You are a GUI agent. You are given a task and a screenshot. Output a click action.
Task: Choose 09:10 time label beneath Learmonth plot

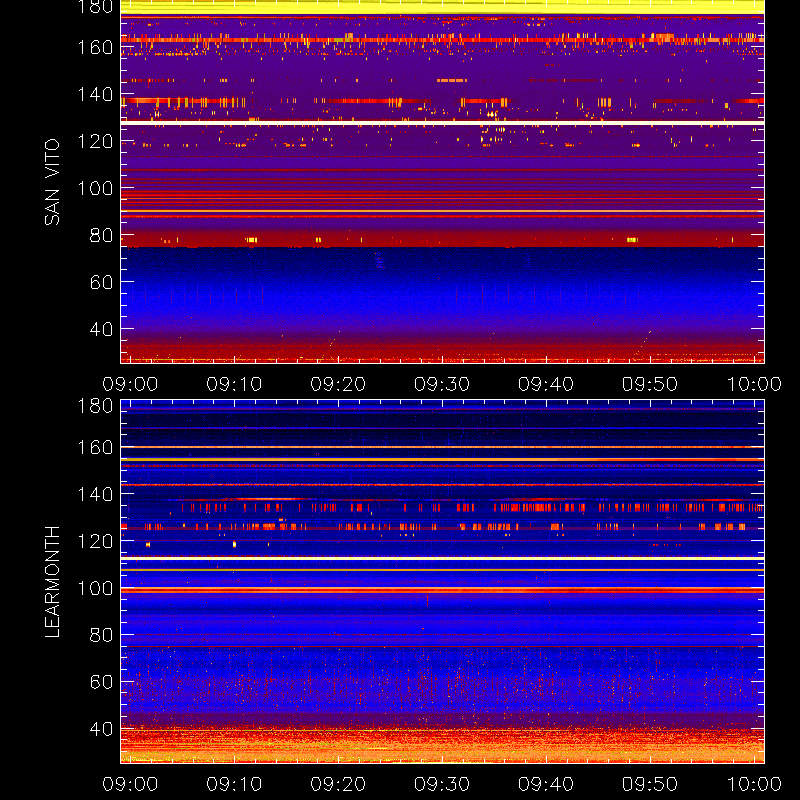(234, 784)
